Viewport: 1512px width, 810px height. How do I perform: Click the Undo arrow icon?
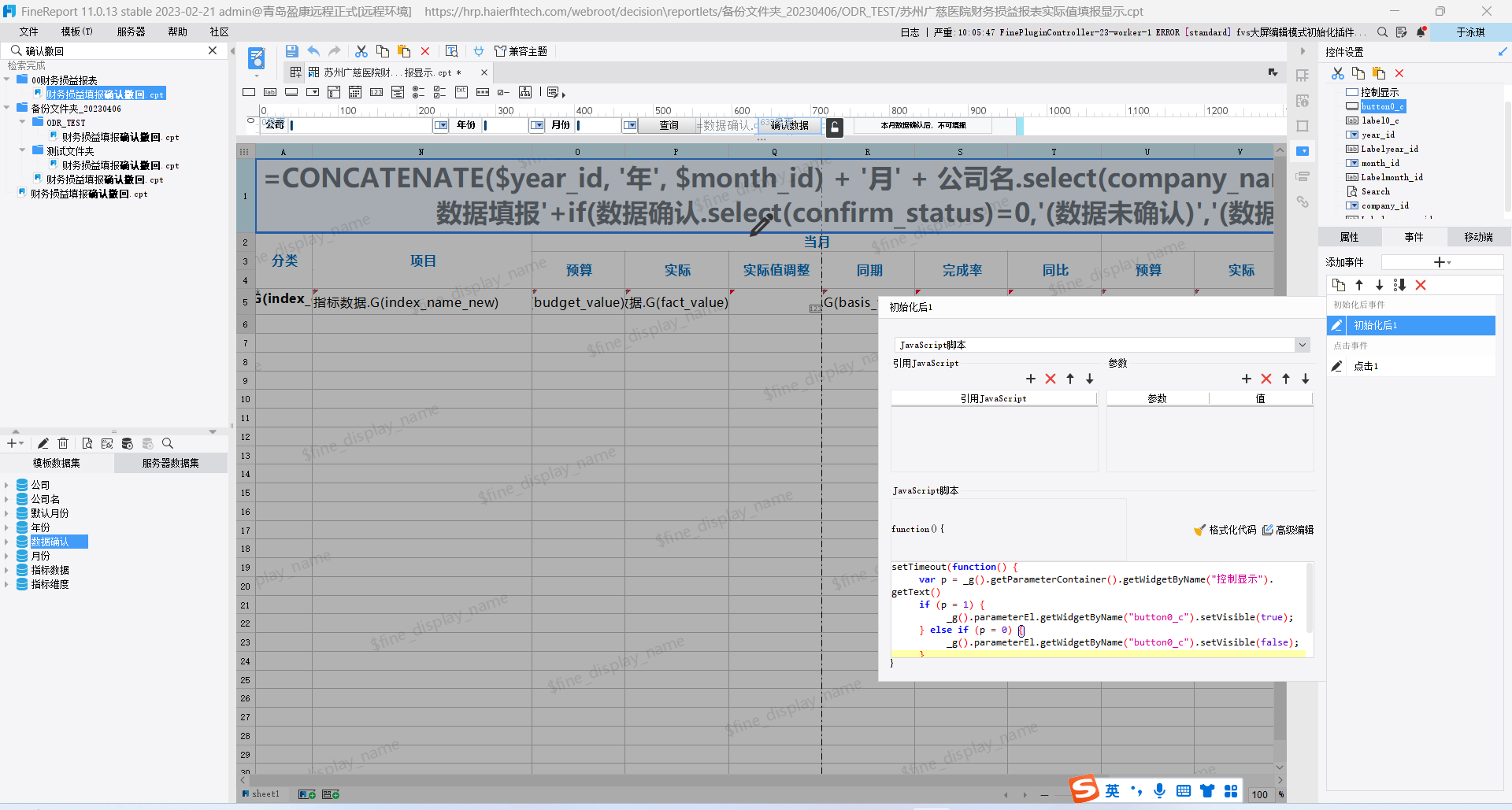click(x=313, y=51)
